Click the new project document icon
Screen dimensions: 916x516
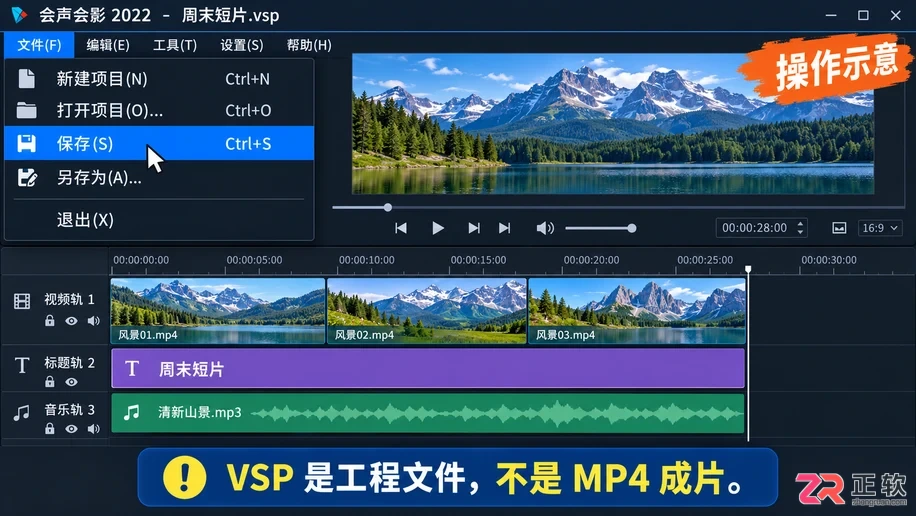click(26, 79)
